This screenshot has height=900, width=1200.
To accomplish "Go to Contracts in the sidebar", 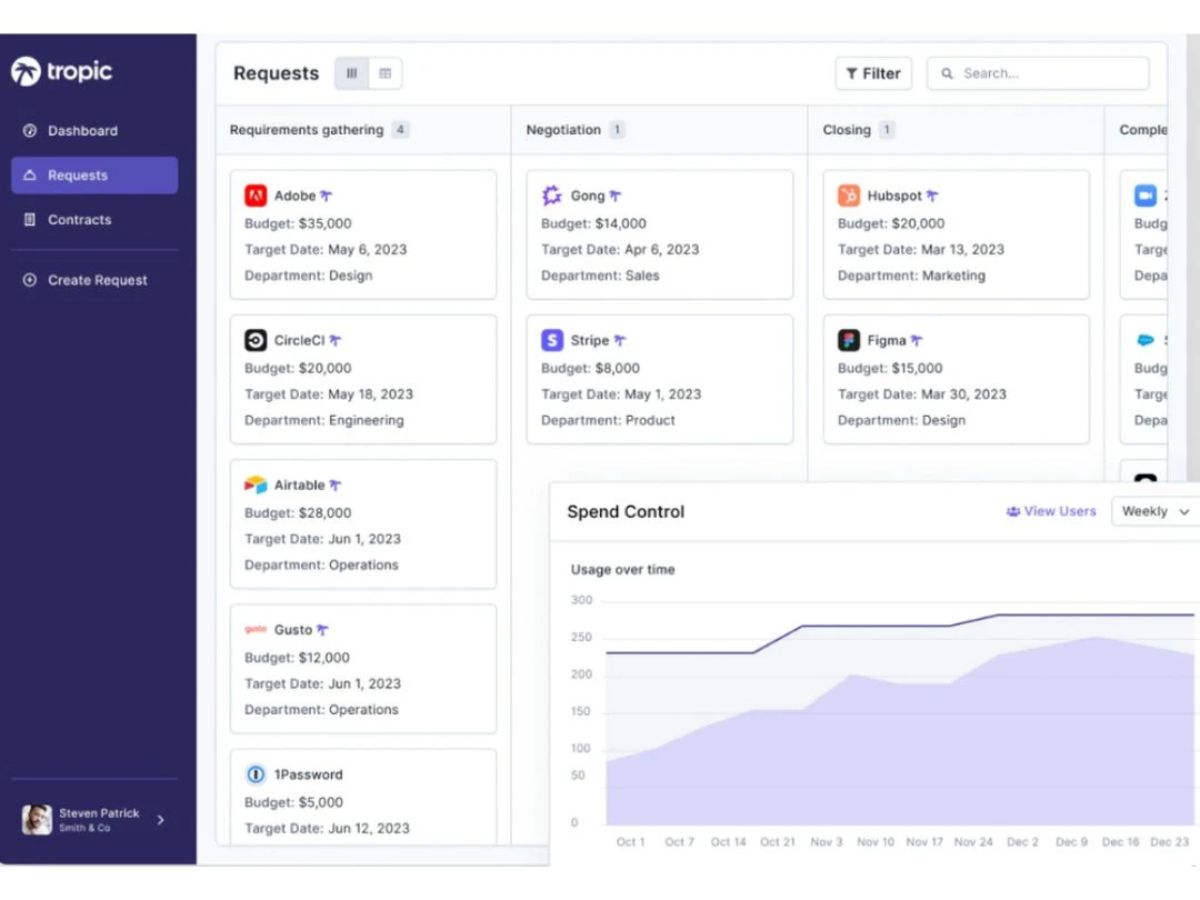I will pos(95,220).
